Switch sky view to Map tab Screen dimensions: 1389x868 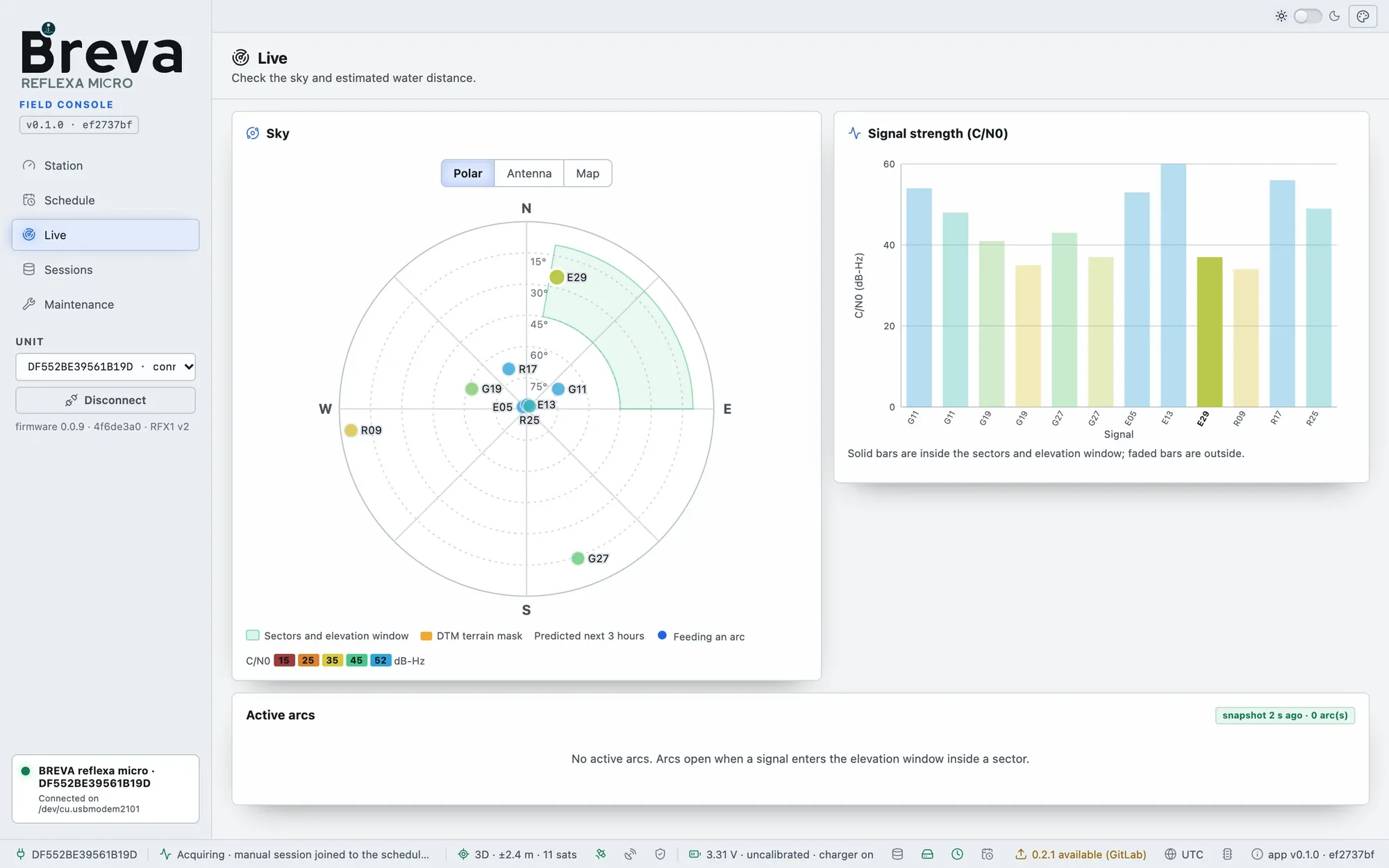point(588,174)
